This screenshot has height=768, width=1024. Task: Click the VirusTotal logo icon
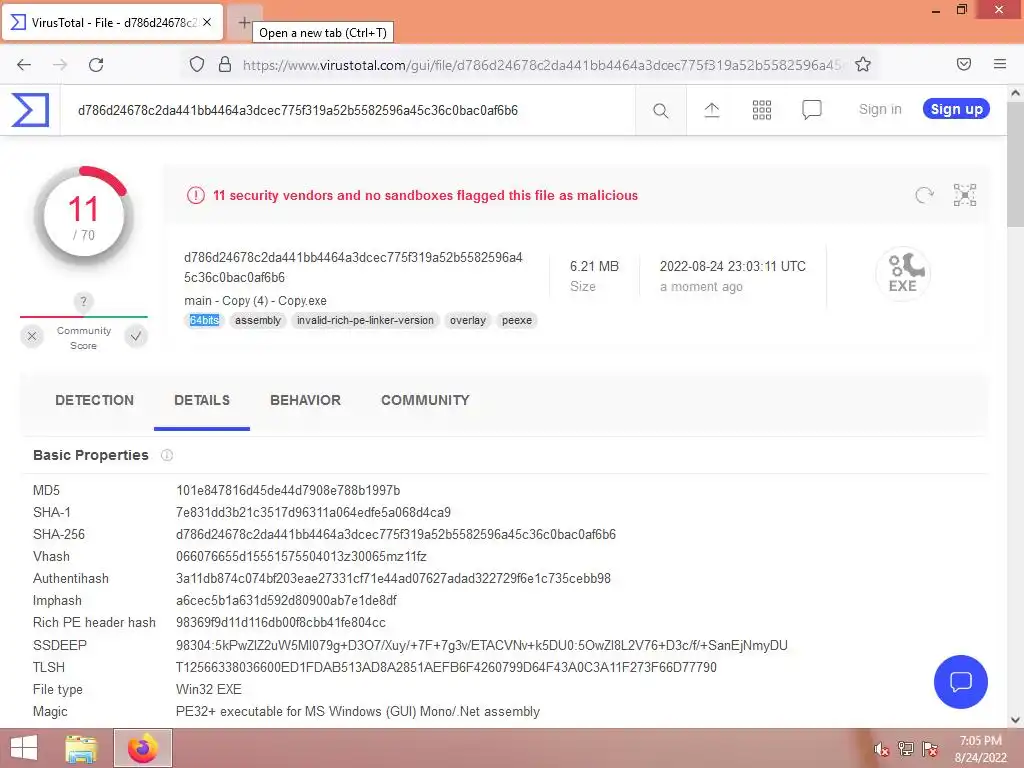[x=30, y=110]
